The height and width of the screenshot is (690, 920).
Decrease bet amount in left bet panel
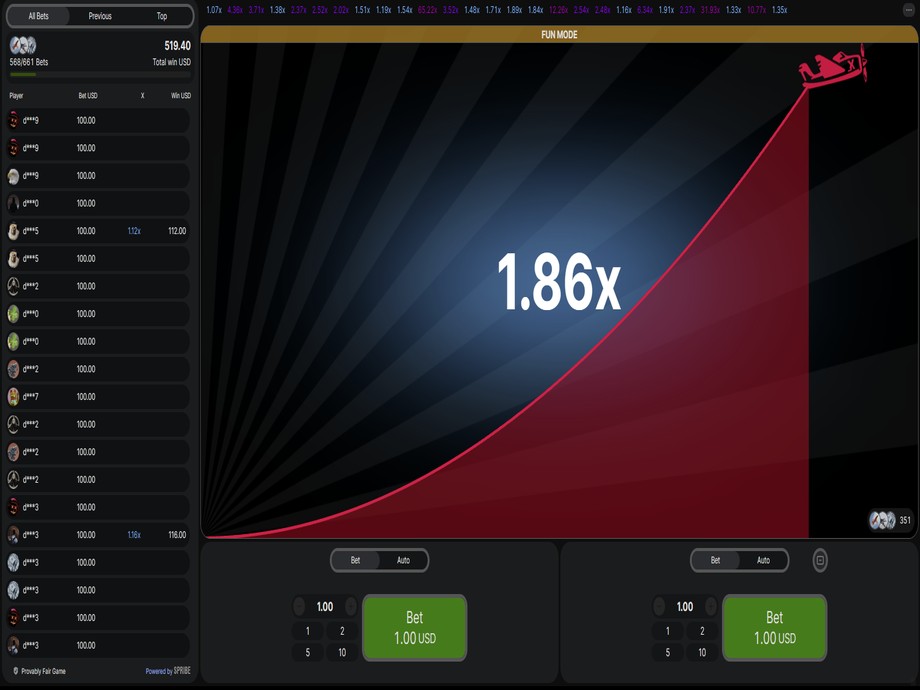(x=299, y=607)
